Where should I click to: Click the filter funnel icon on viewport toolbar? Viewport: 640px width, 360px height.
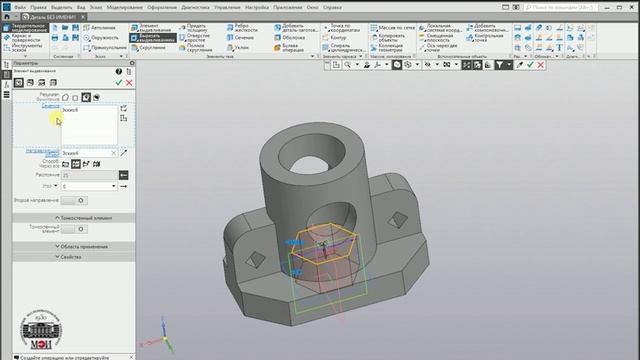point(499,65)
